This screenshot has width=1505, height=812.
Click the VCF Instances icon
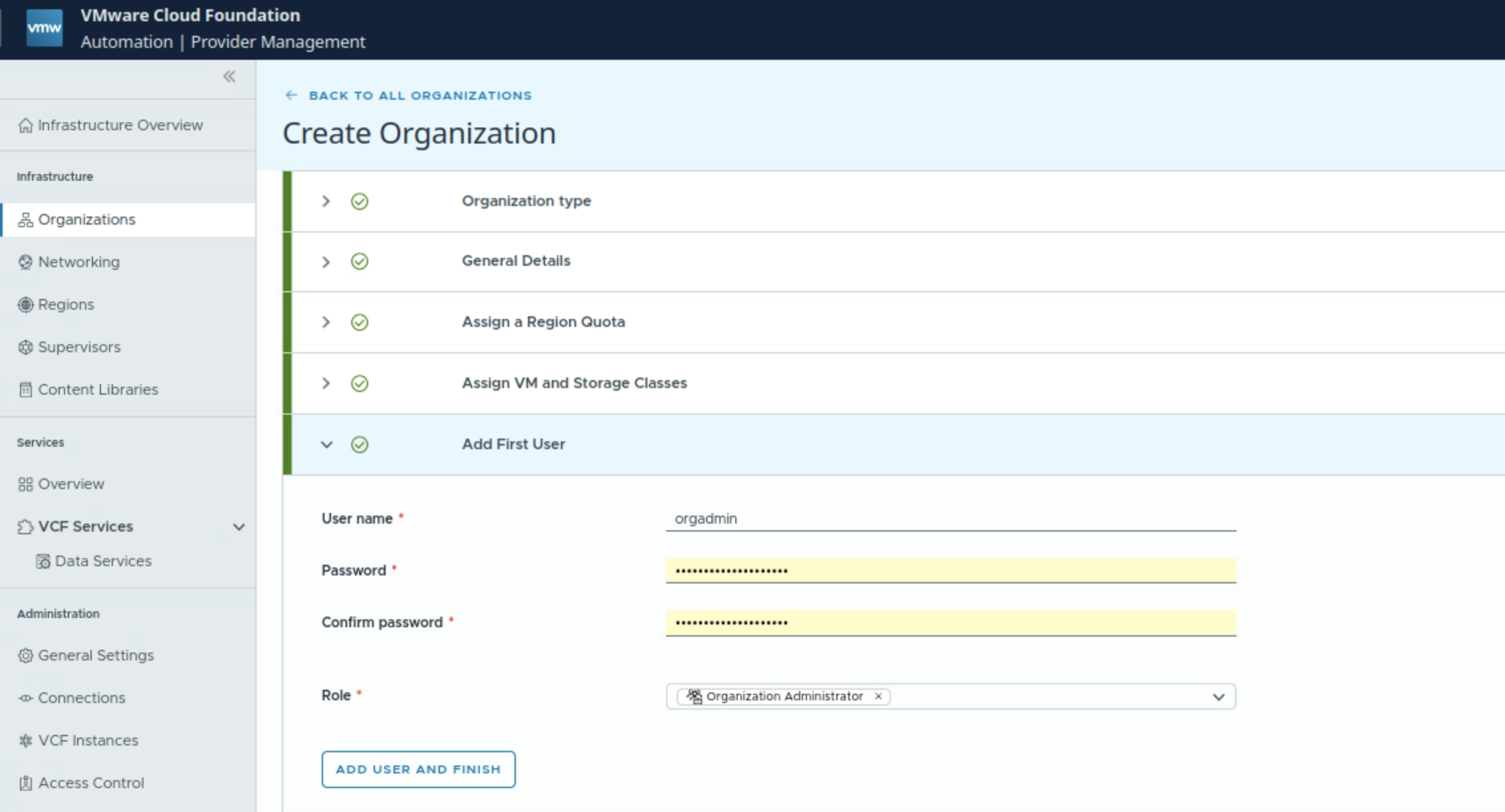(x=25, y=740)
